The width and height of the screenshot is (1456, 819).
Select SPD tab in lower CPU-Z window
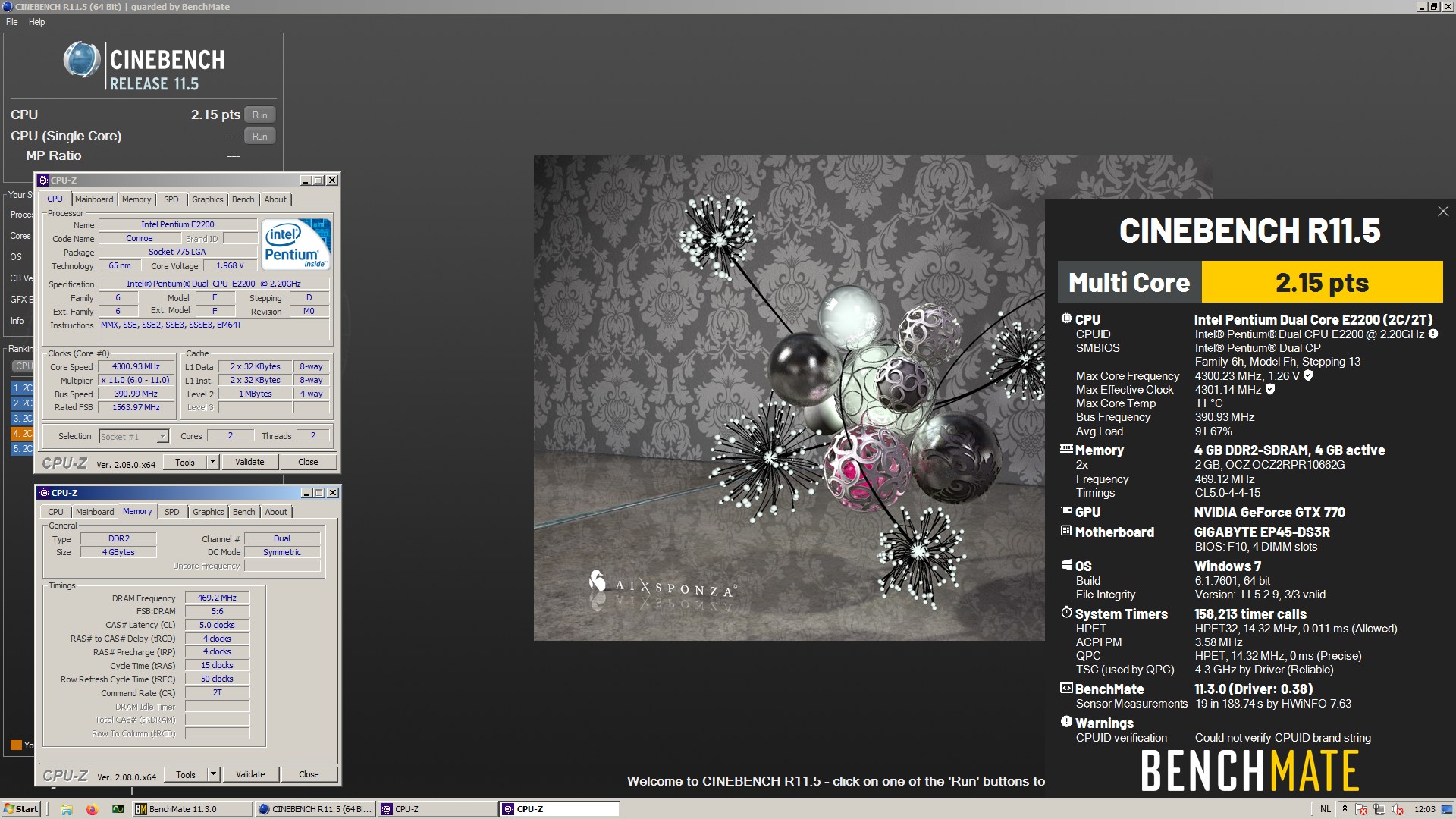point(172,512)
